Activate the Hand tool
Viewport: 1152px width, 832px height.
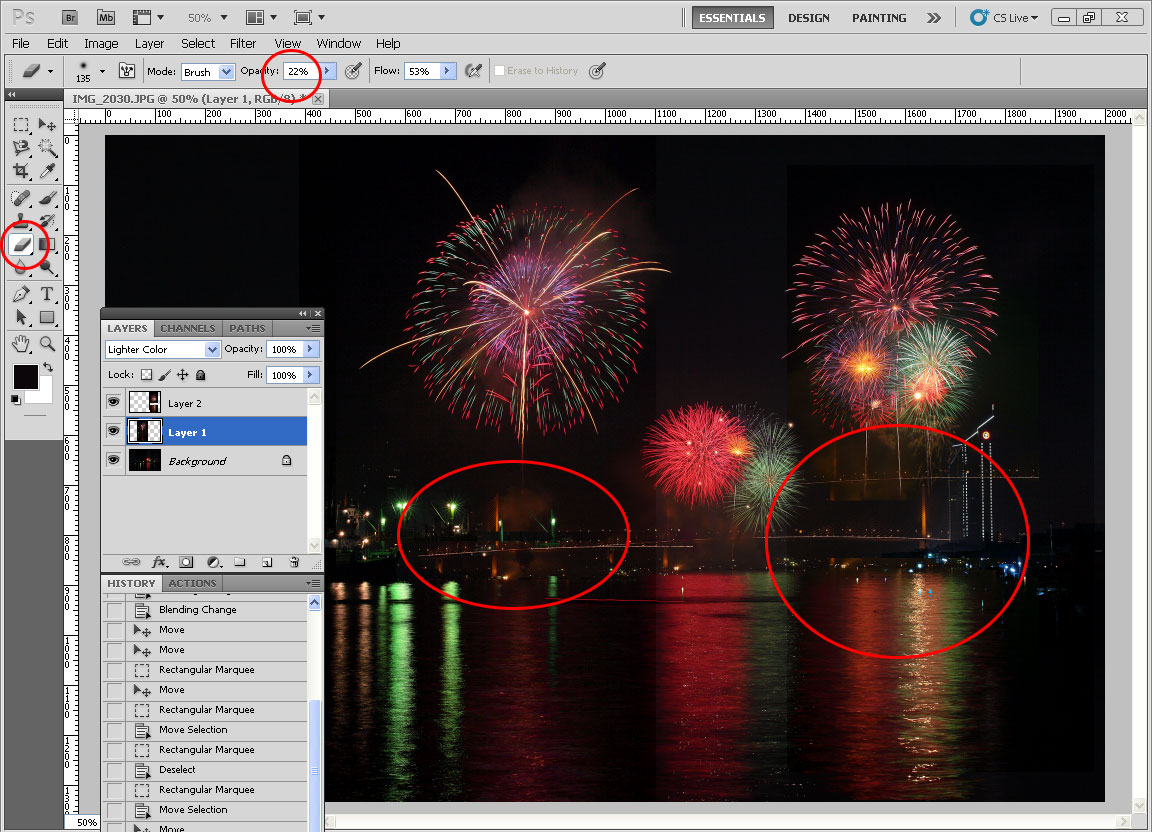[21, 344]
